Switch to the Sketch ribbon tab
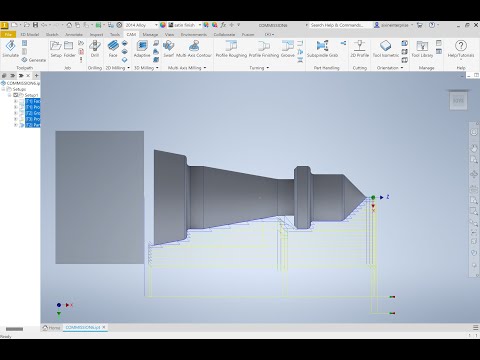 52,34
